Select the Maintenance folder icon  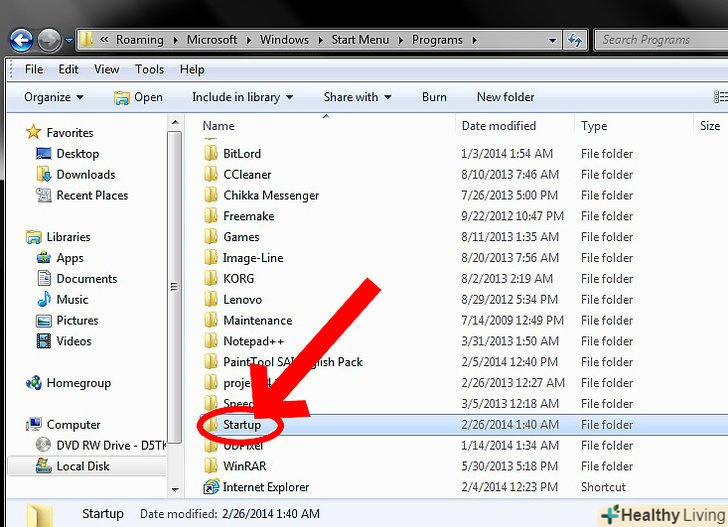pyautogui.click(x=211, y=320)
